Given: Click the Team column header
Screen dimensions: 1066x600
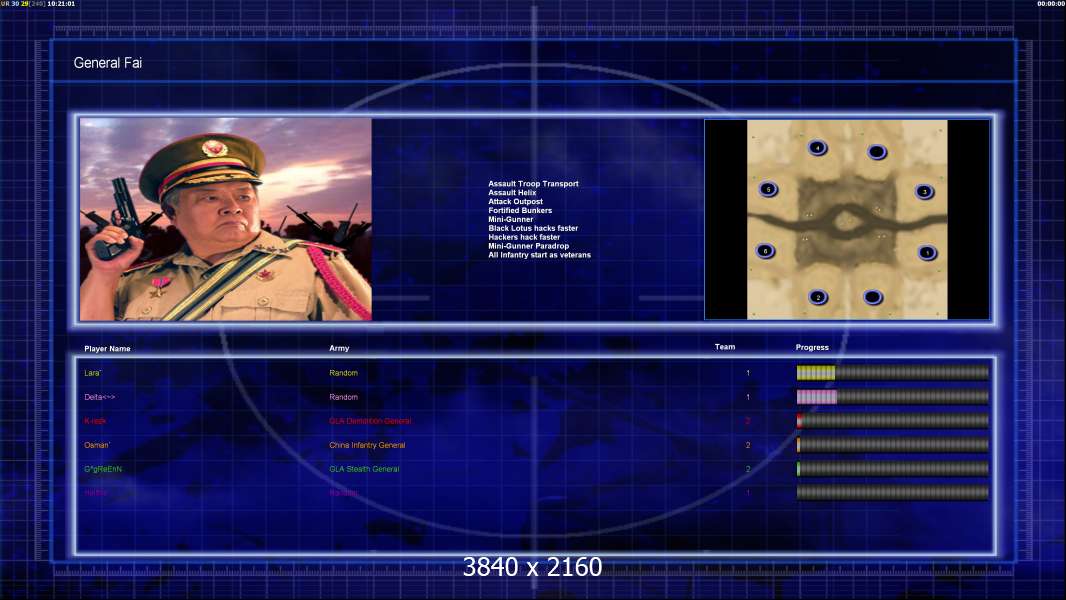Looking at the screenshot, I should click(725, 347).
